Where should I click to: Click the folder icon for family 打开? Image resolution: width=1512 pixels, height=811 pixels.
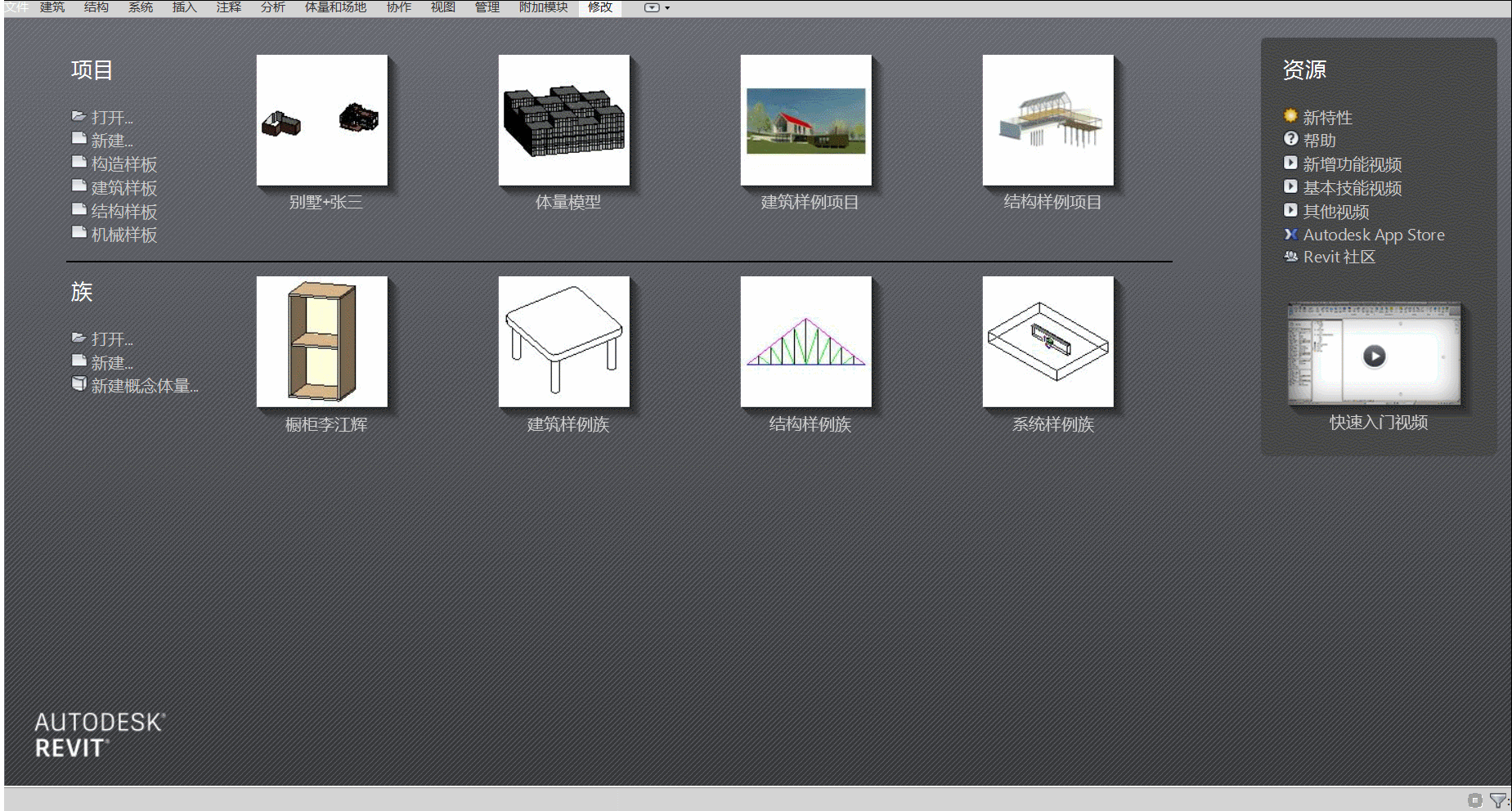tap(79, 338)
